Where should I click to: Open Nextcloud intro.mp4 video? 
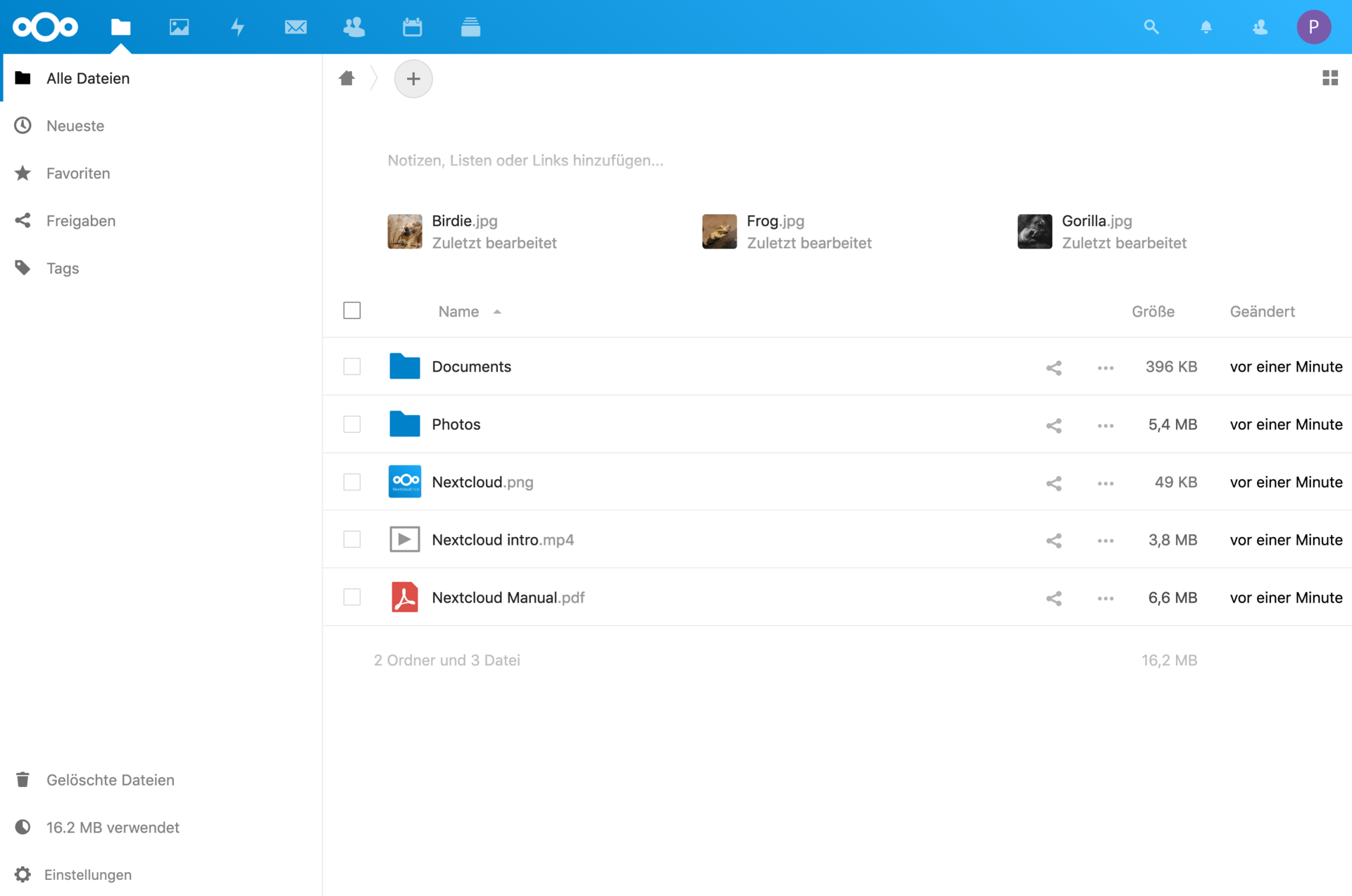(503, 540)
